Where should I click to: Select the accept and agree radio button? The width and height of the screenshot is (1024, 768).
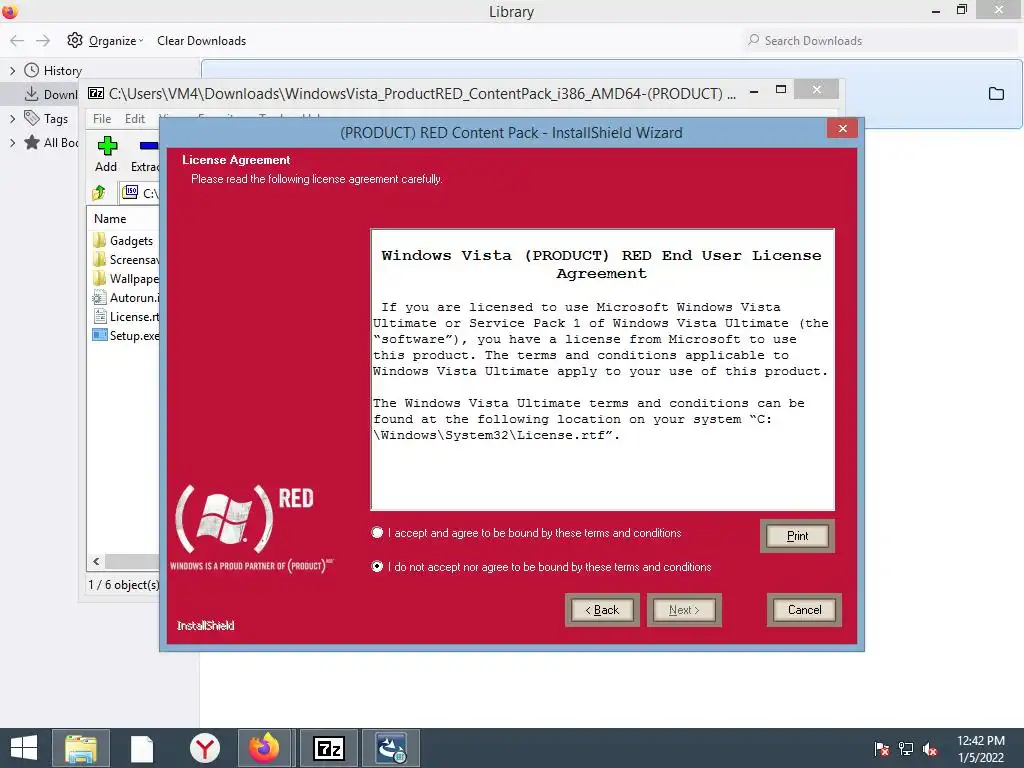pyautogui.click(x=377, y=533)
